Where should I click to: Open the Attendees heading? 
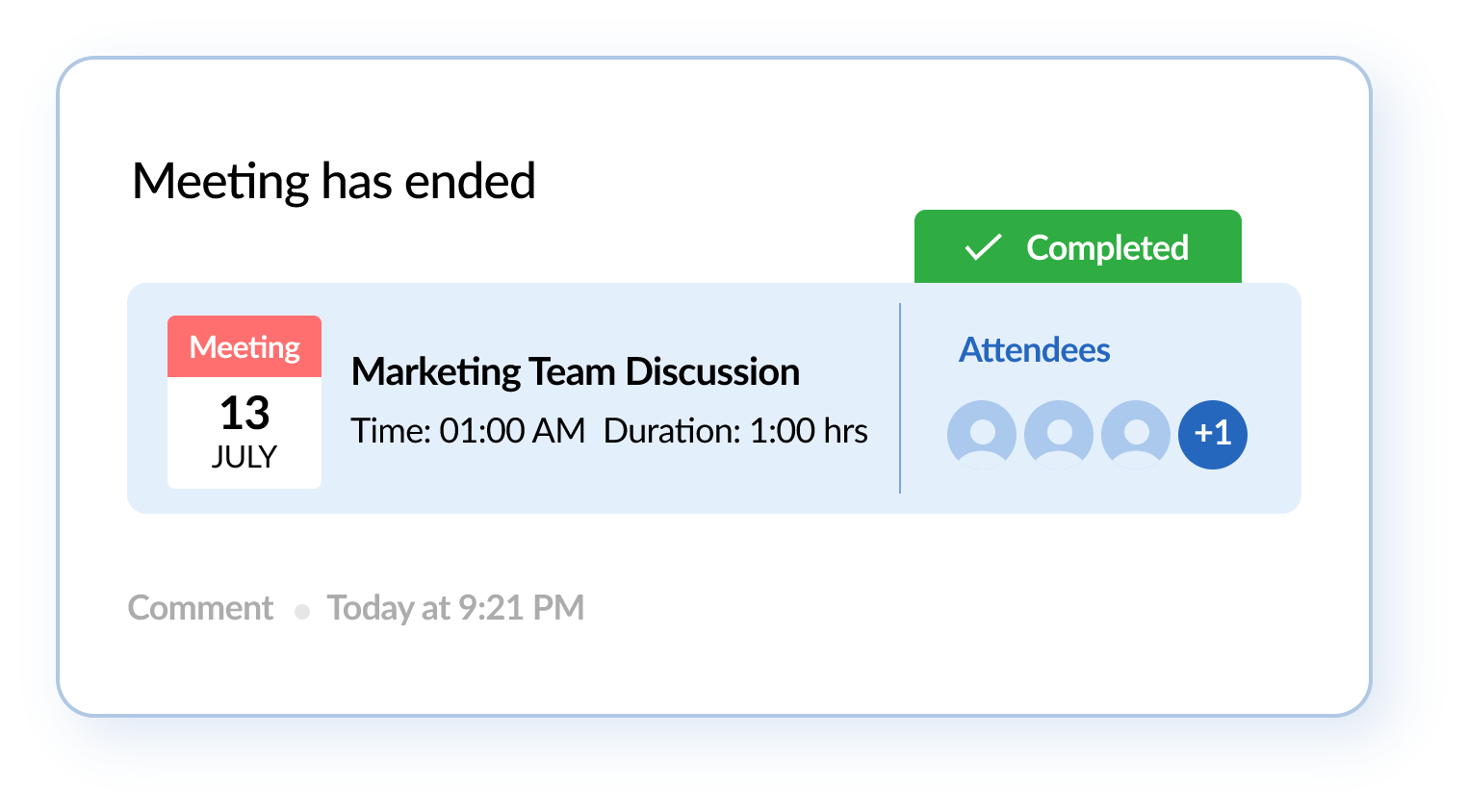[1035, 350]
